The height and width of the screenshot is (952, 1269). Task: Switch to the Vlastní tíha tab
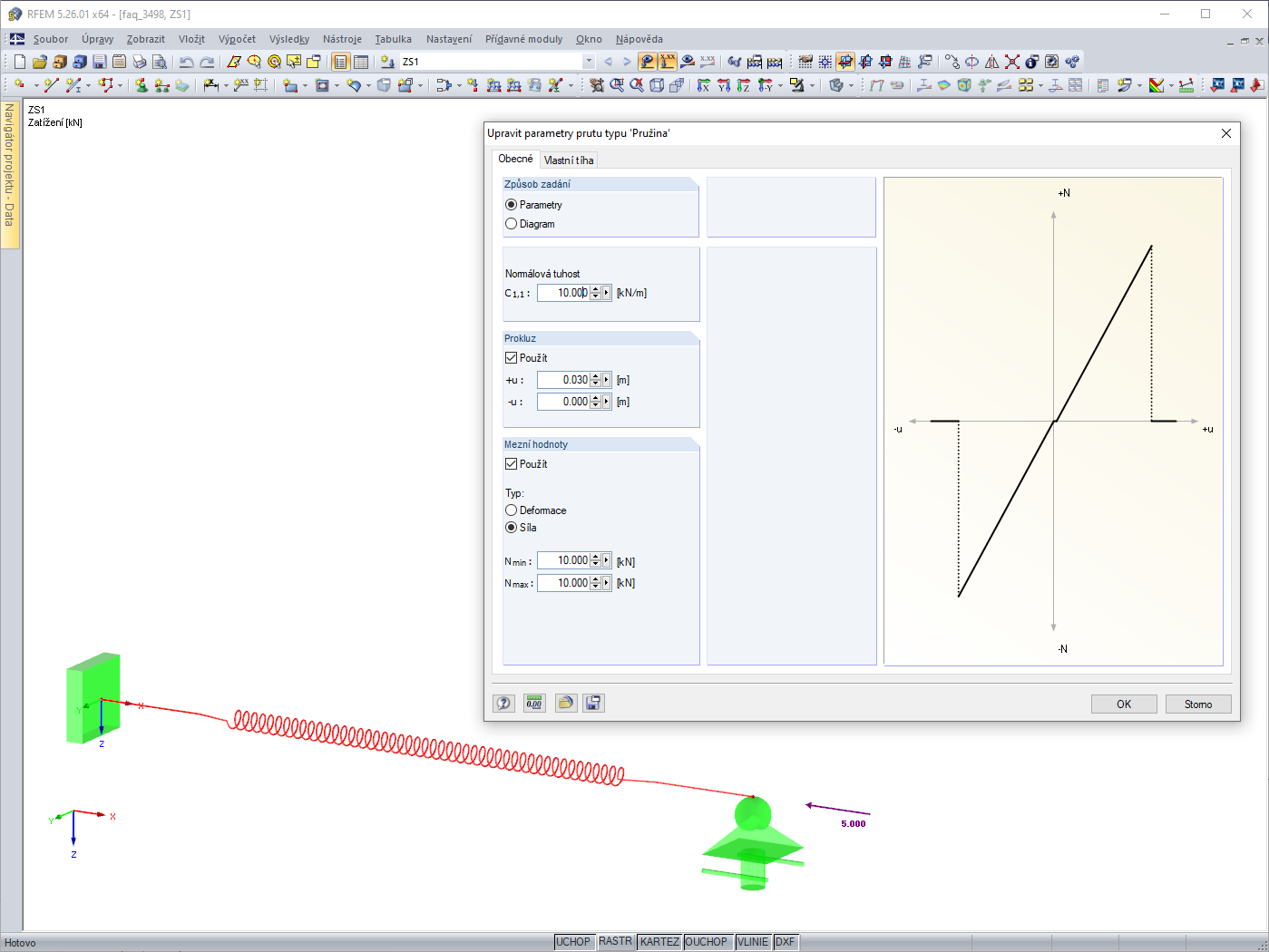point(569,160)
